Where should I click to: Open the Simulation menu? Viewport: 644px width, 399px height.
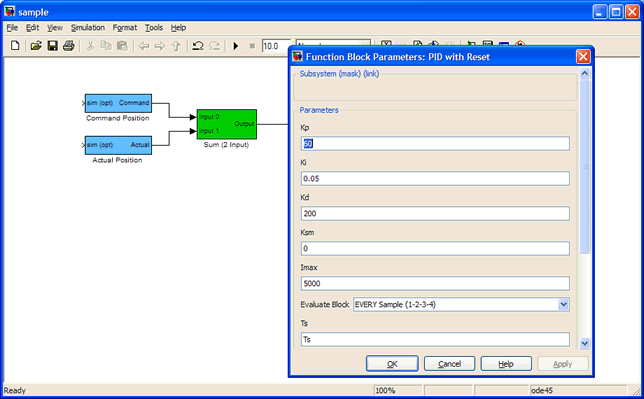[x=87, y=28]
